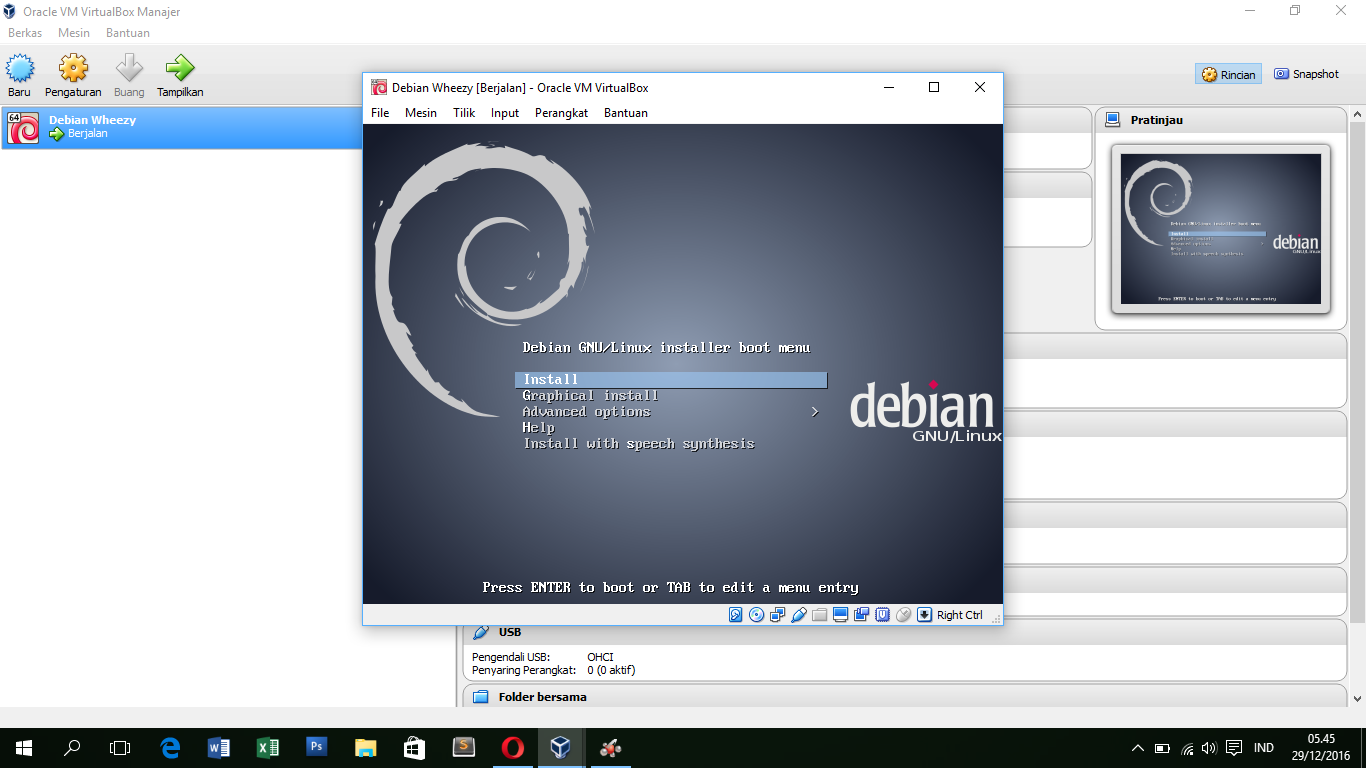The height and width of the screenshot is (768, 1366).
Task: Click the hard disk indicator in VM status bar
Action: click(x=736, y=615)
